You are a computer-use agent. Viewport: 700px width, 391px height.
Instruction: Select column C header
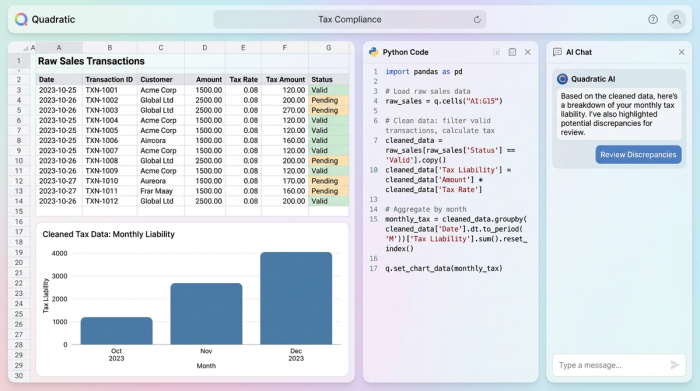click(161, 48)
